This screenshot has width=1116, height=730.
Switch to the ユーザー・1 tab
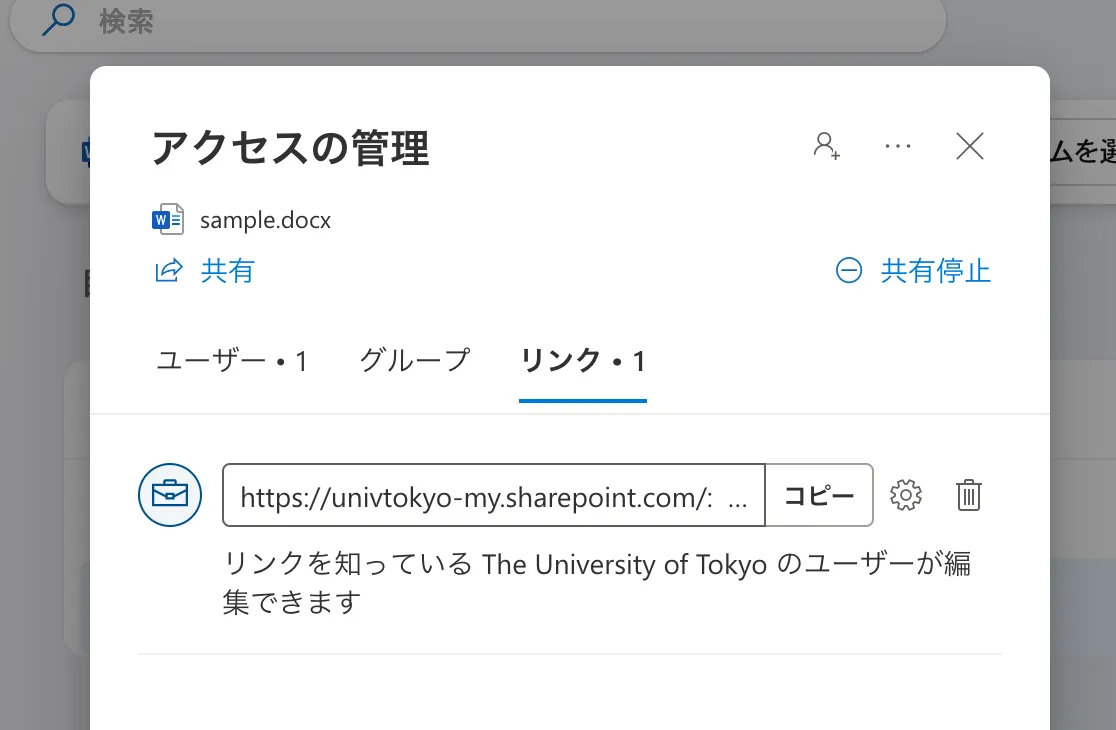coord(232,361)
